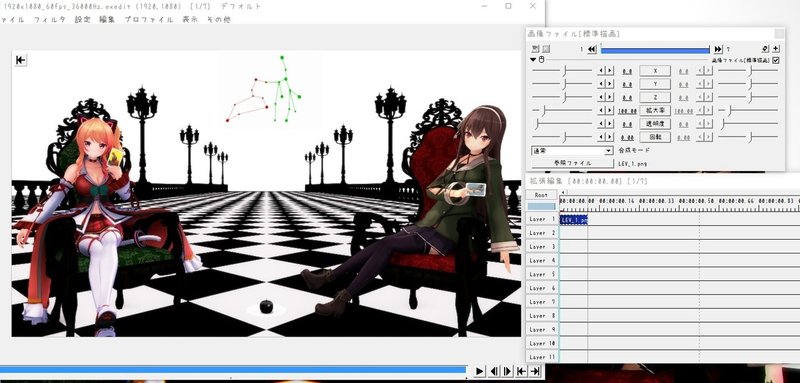Jump to first frame with main playback bar

tap(521, 371)
